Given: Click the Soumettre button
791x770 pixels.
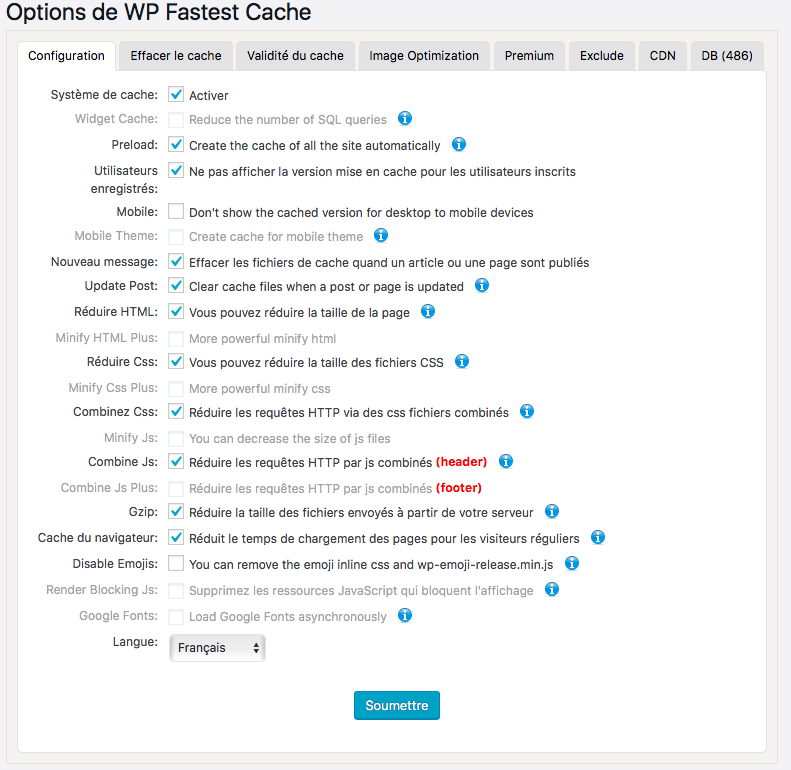Looking at the screenshot, I should pyautogui.click(x=397, y=705).
